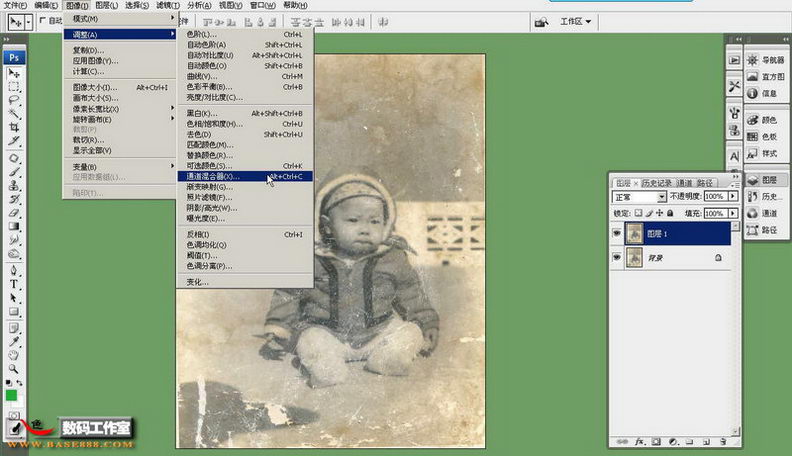Screen dimensions: 792x456
Task: Select the Brush tool
Action: (x=14, y=172)
